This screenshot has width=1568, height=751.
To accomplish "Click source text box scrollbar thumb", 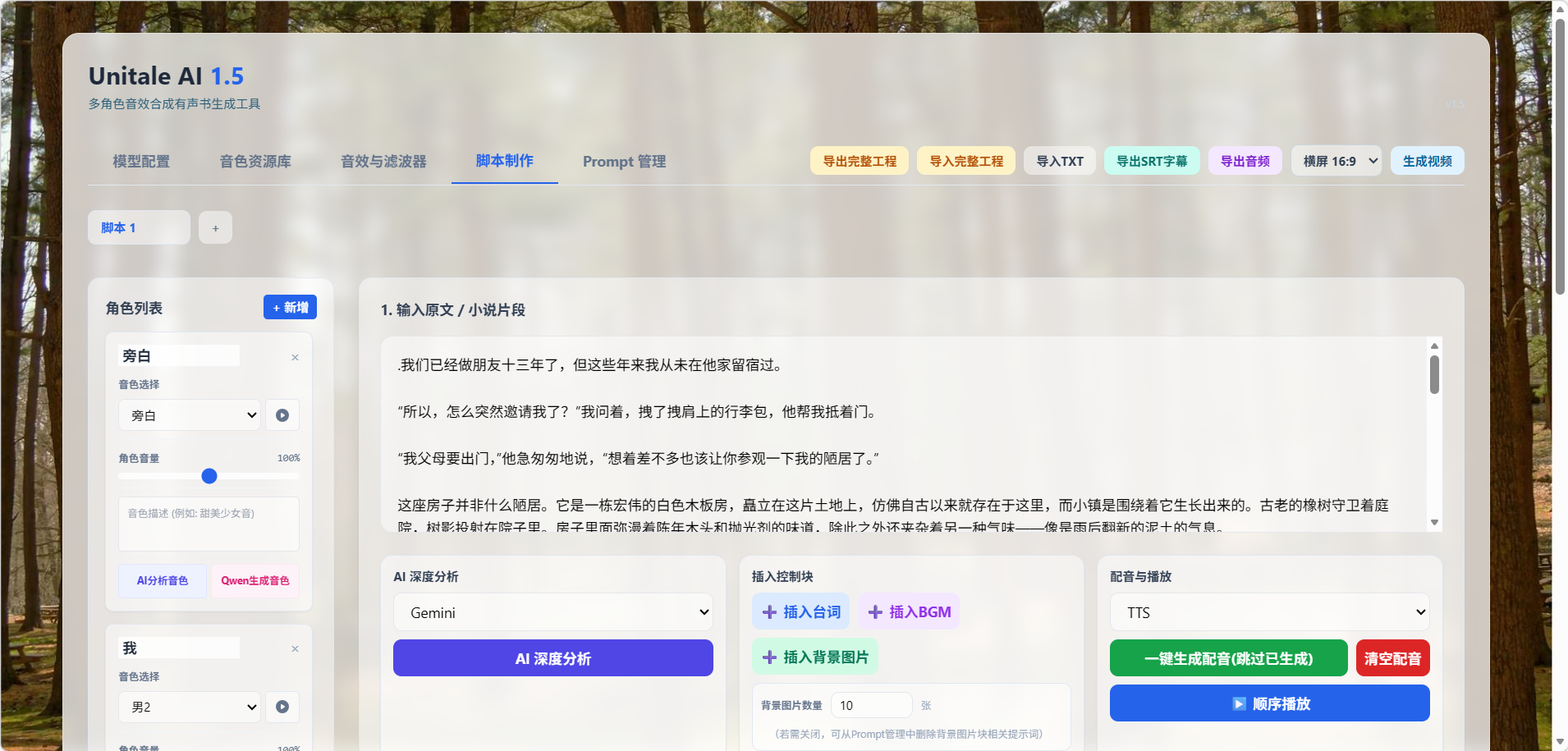I will click(x=1434, y=374).
